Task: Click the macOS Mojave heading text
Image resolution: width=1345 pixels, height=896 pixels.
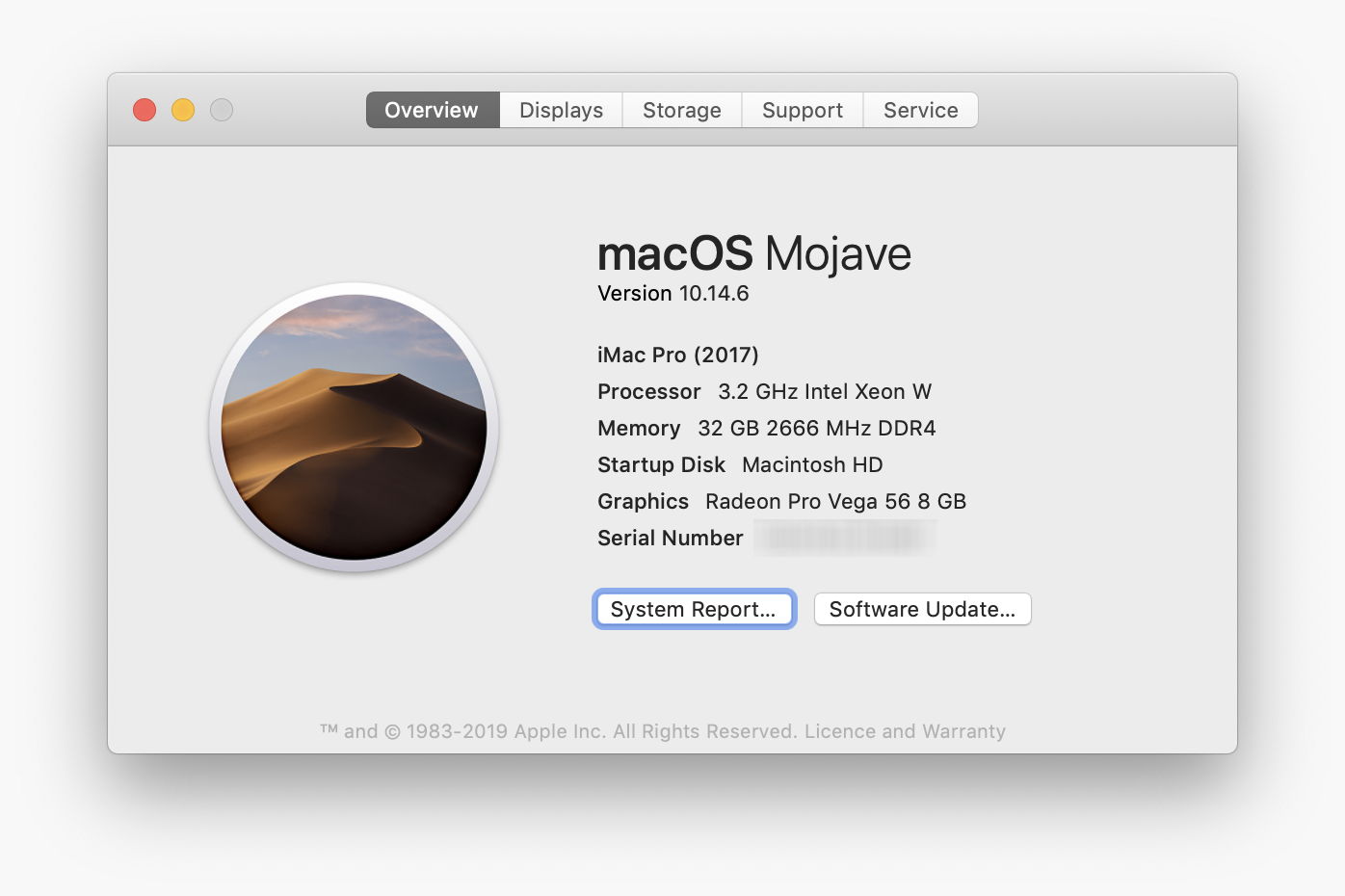Action: click(x=753, y=254)
